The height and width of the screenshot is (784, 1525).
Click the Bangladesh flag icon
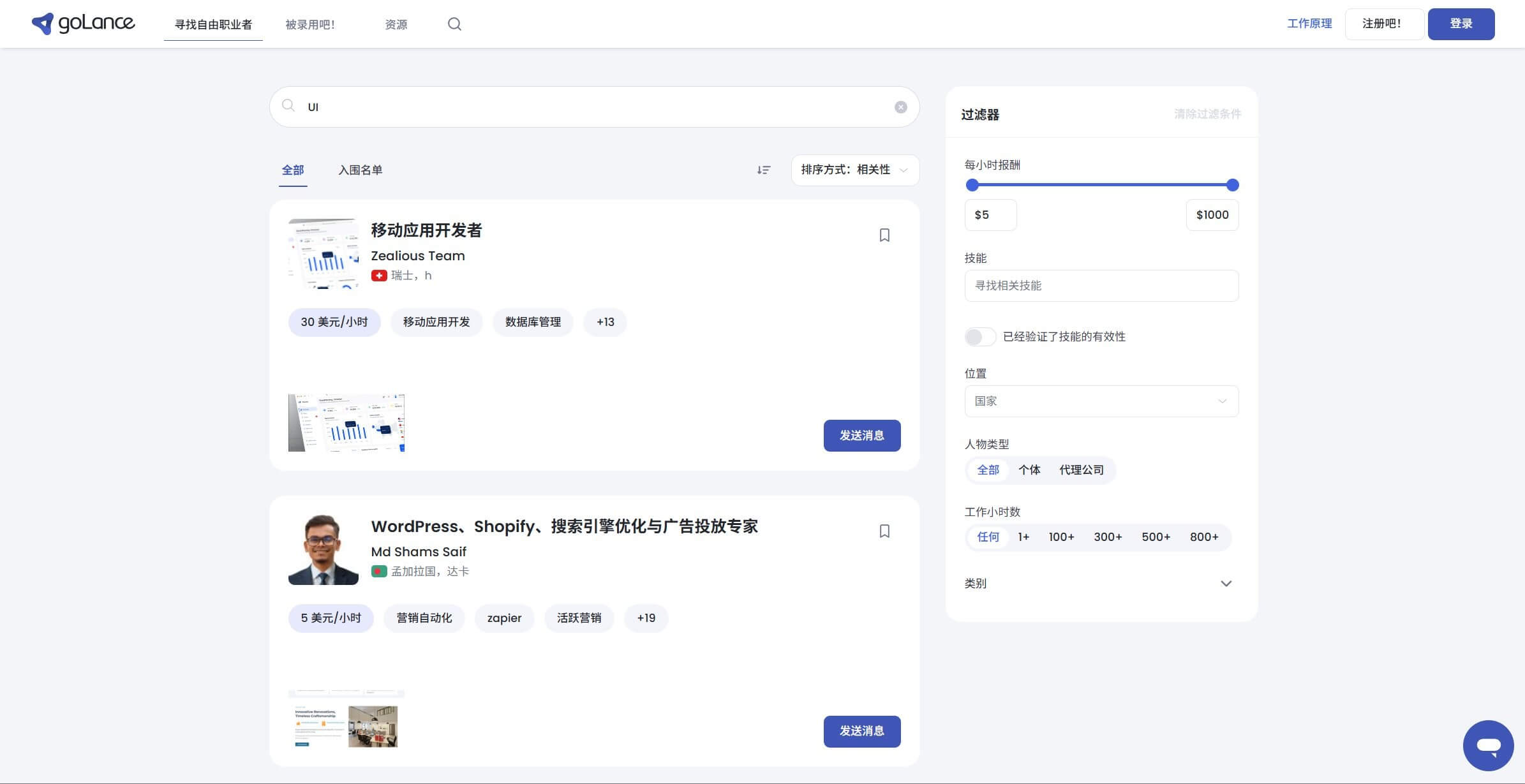(x=379, y=572)
